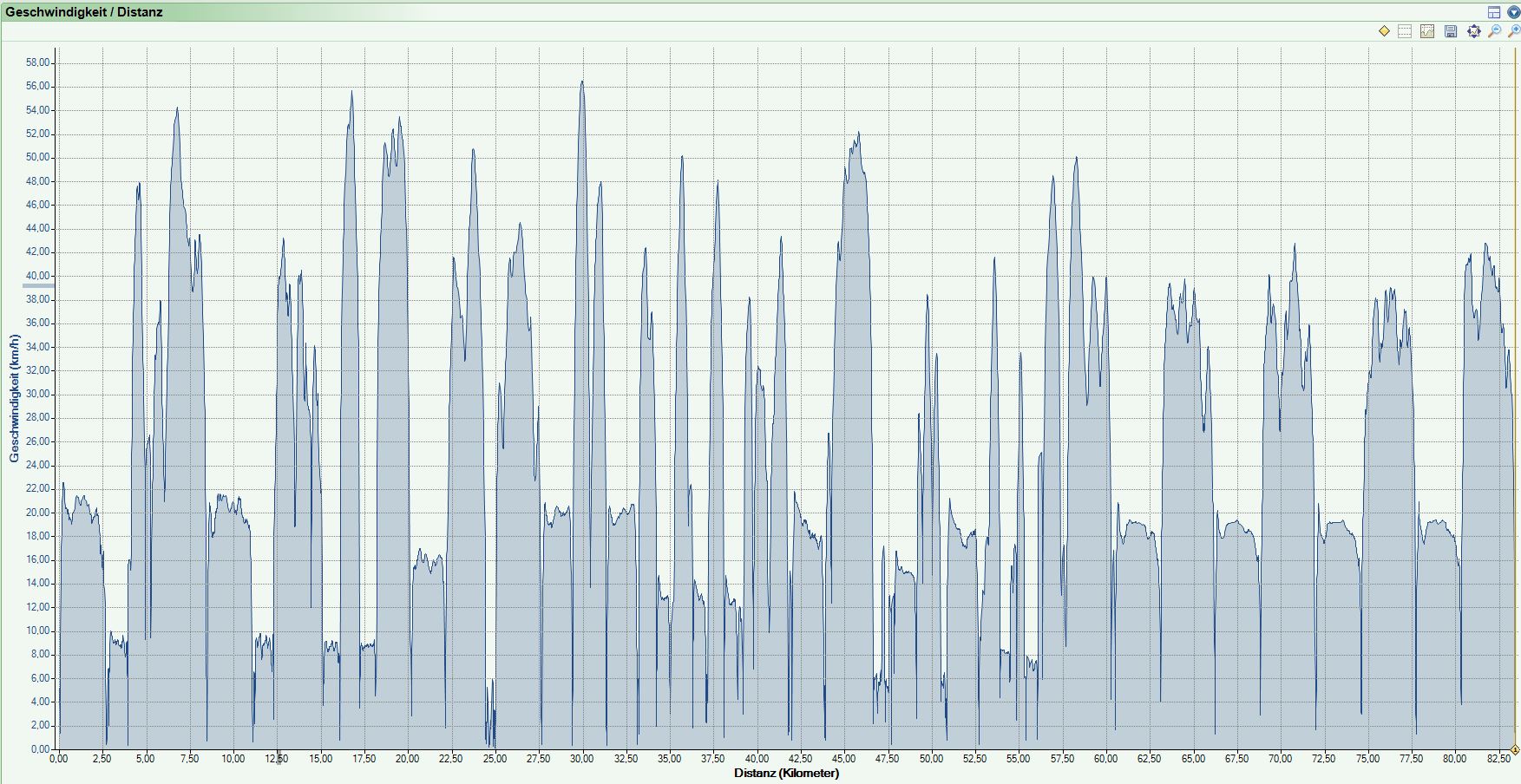
Task: Click the 'Geschwindigkeit / Distanz' panel title
Action: point(84,12)
